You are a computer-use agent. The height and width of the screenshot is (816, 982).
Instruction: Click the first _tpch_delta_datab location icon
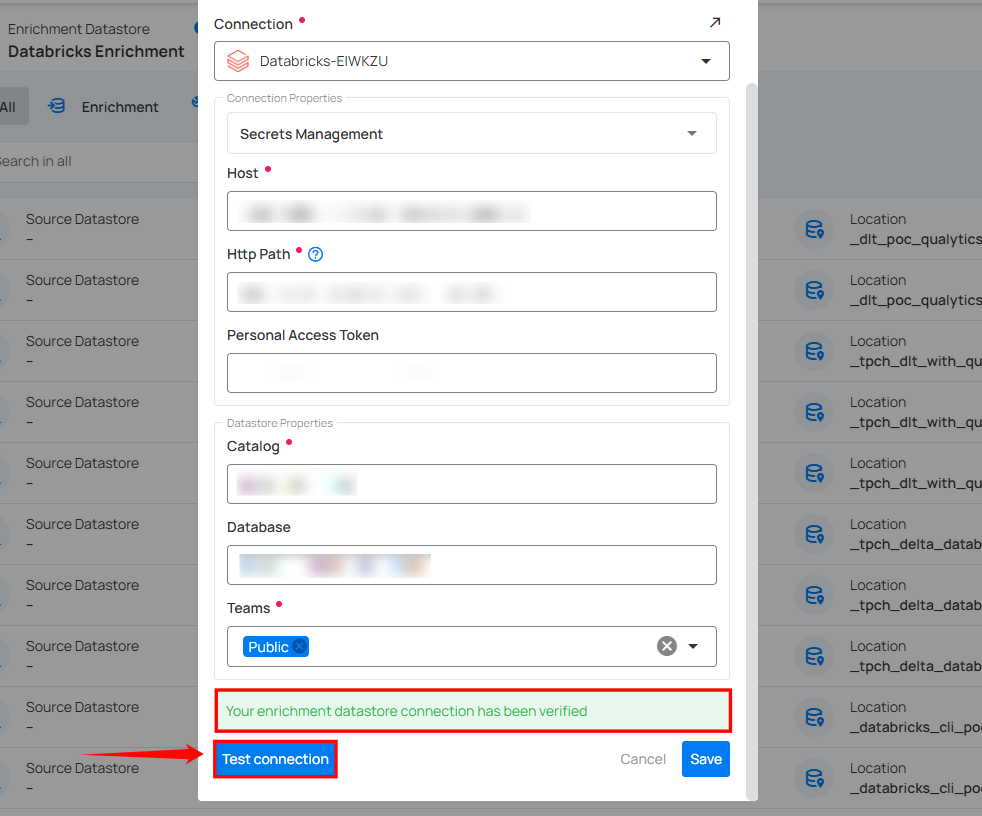814,534
